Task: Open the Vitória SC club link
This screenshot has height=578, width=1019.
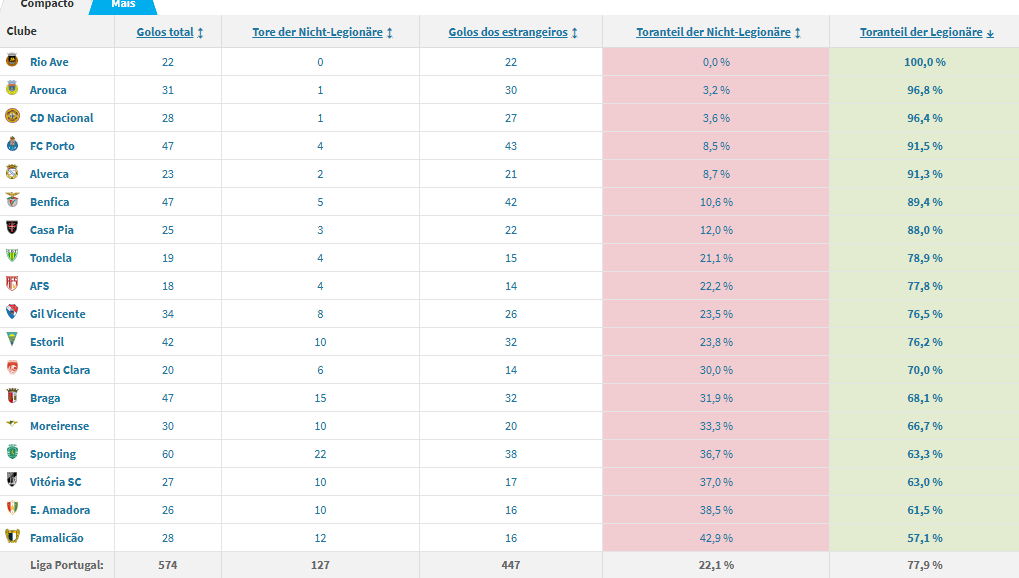Action: click(55, 482)
